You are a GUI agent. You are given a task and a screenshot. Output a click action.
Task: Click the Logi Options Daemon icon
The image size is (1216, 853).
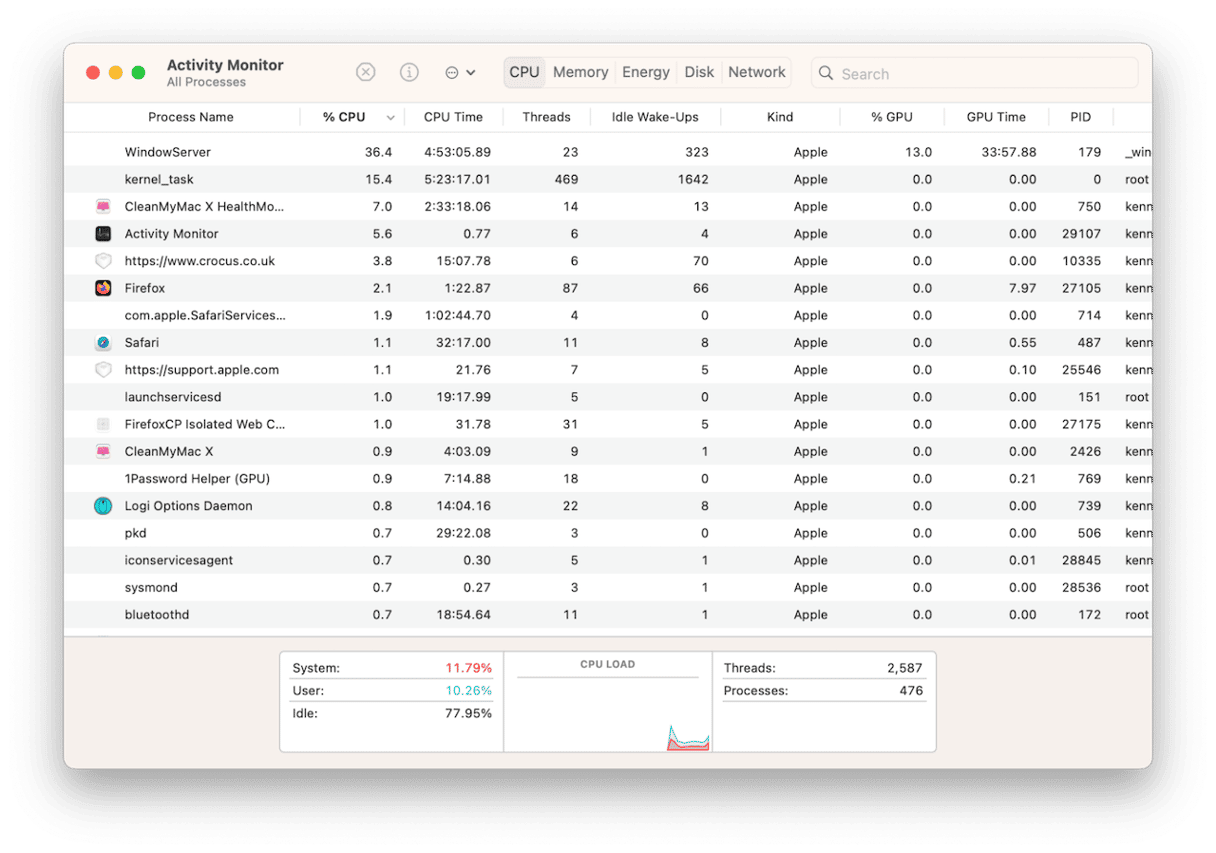pos(103,506)
